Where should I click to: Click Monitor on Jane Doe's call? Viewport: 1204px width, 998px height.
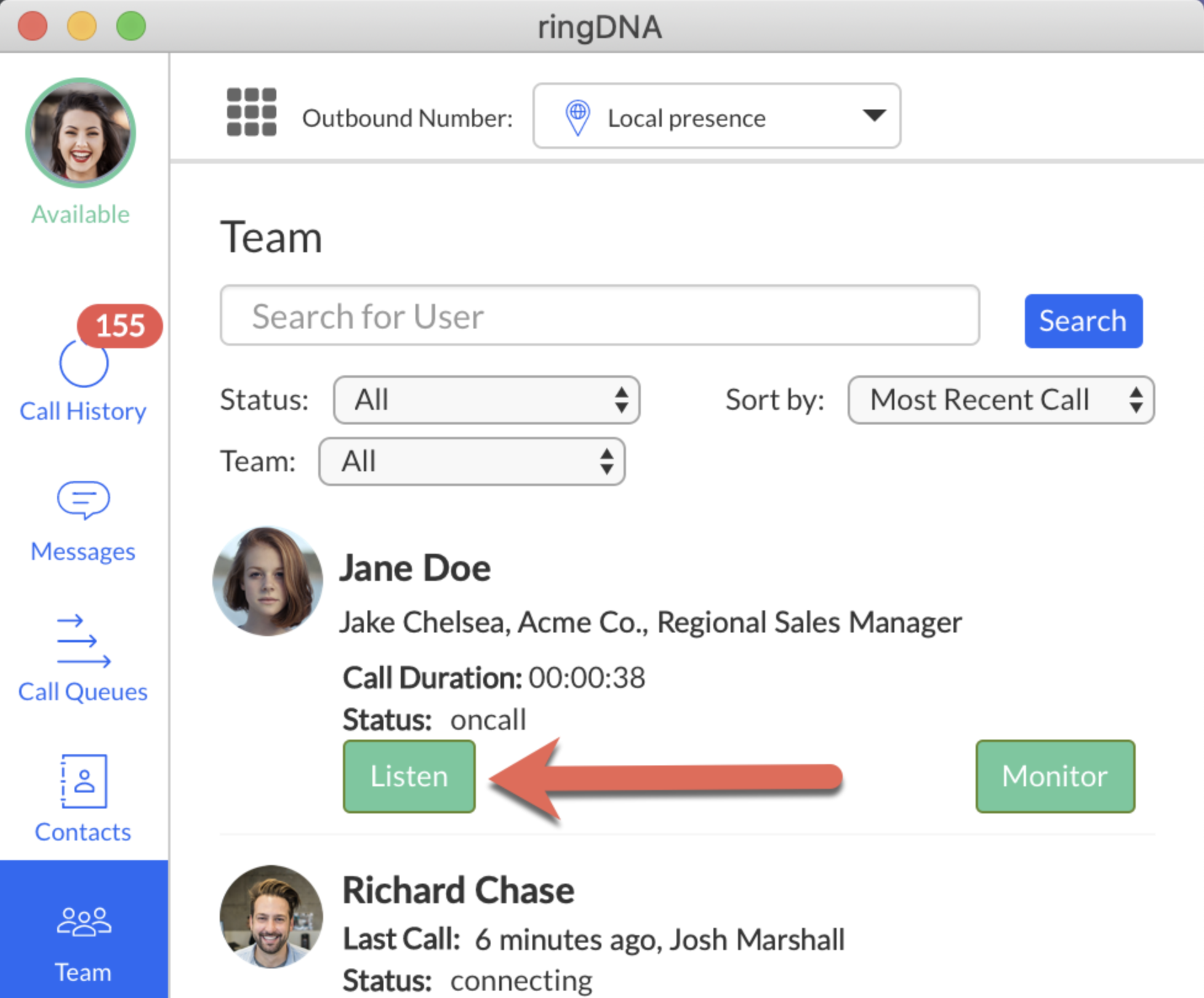coord(1055,776)
